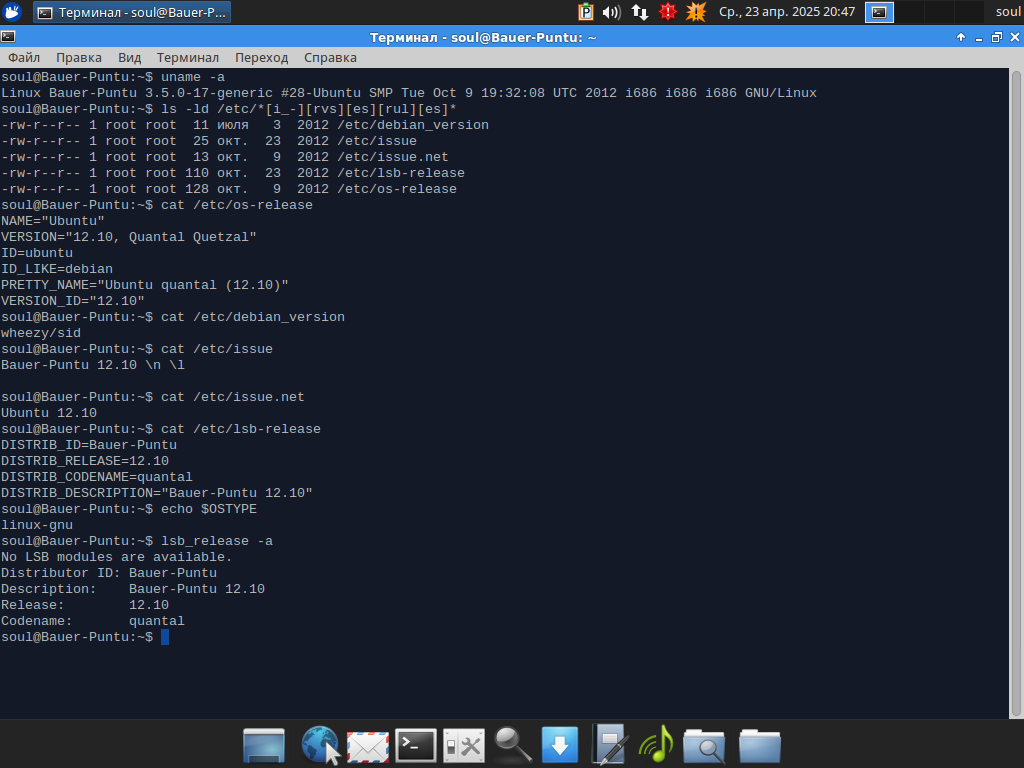Click the "No LSB modules are available." line
Viewport: 1024px width, 768px height.
point(117,557)
